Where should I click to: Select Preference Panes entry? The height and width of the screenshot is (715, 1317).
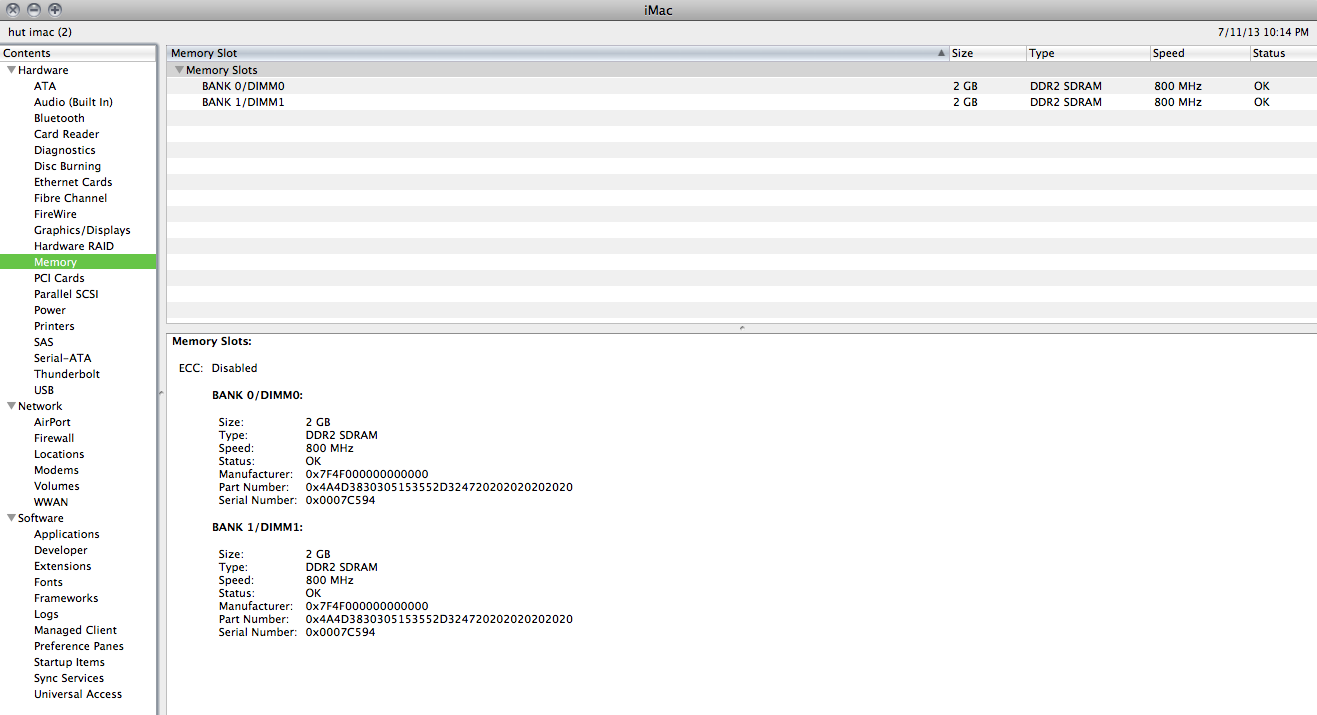[79, 646]
